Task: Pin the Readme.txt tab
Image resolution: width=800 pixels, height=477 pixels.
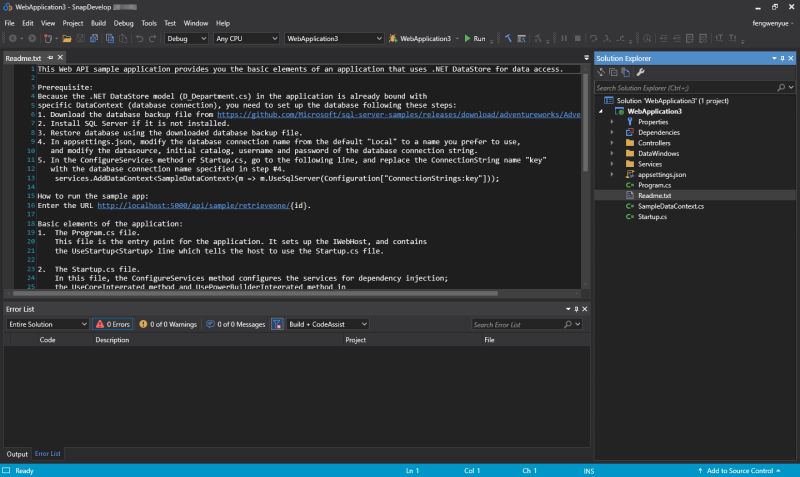Action: coord(50,58)
